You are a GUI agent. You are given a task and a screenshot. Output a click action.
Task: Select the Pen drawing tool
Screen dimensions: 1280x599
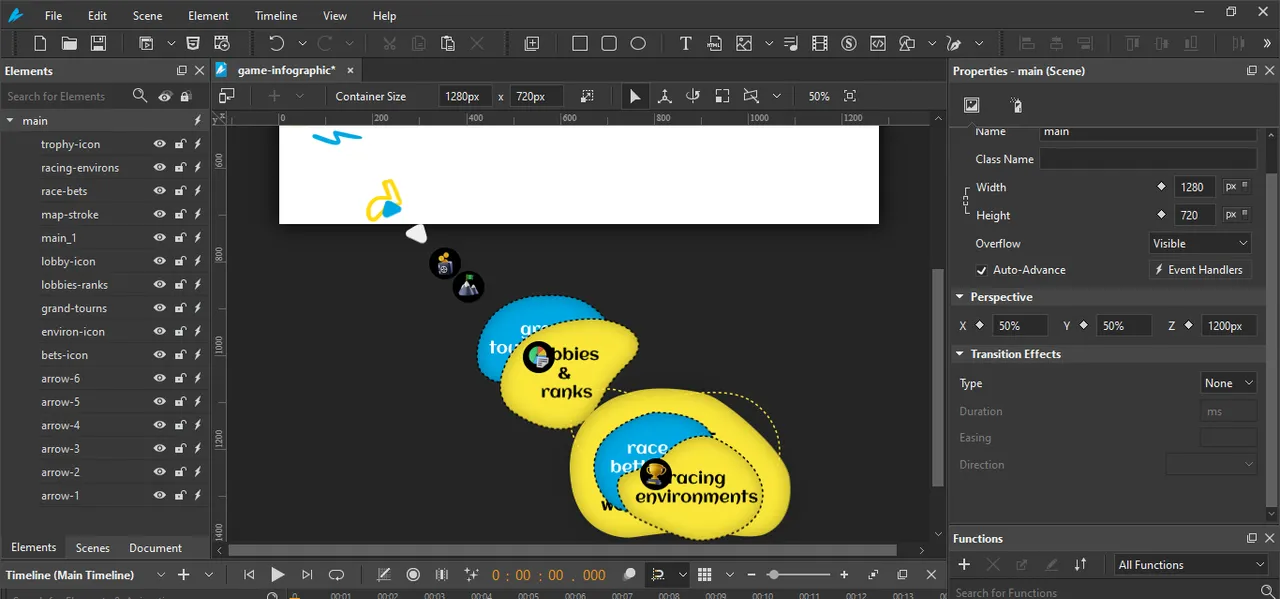pos(954,43)
